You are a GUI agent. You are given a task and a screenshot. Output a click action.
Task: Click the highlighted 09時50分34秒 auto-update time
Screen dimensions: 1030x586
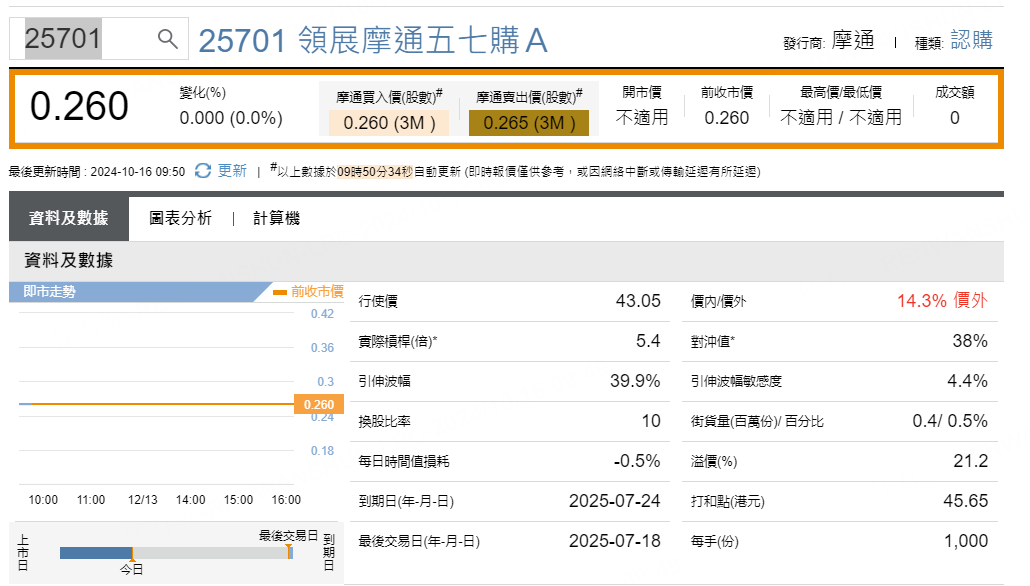tap(374, 171)
